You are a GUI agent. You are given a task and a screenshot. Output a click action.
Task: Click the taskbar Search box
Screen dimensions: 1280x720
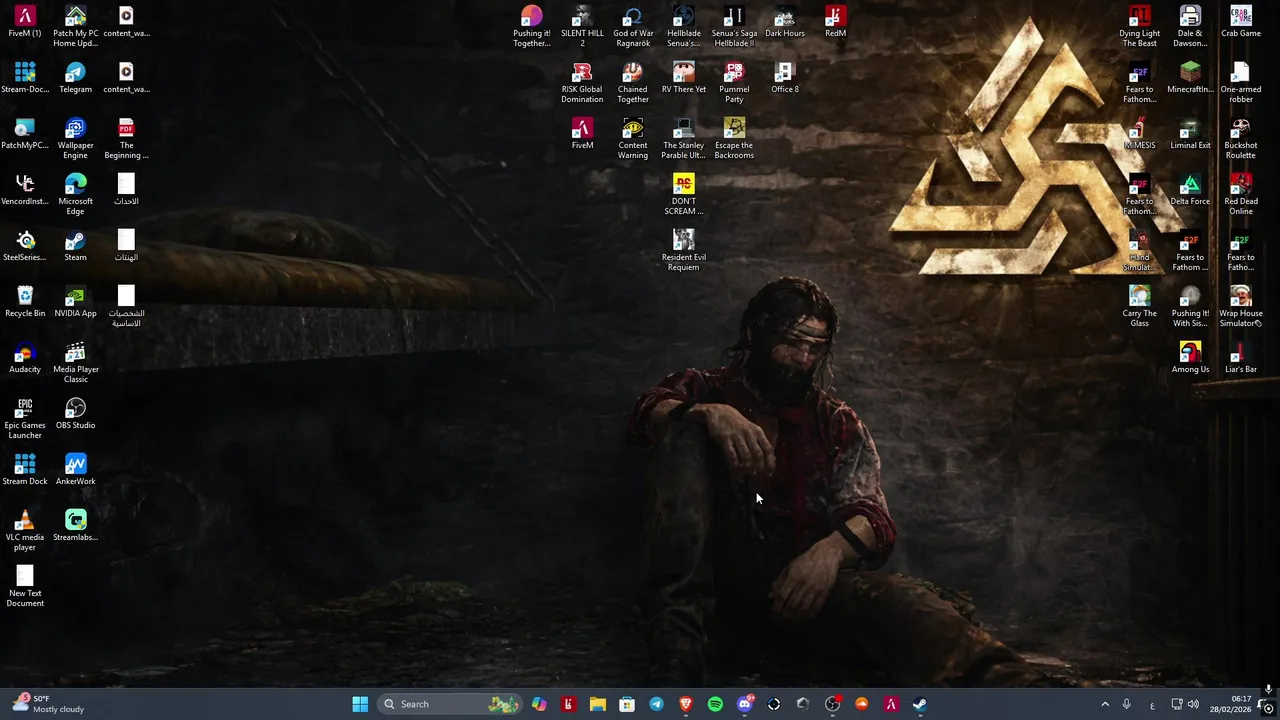point(450,704)
